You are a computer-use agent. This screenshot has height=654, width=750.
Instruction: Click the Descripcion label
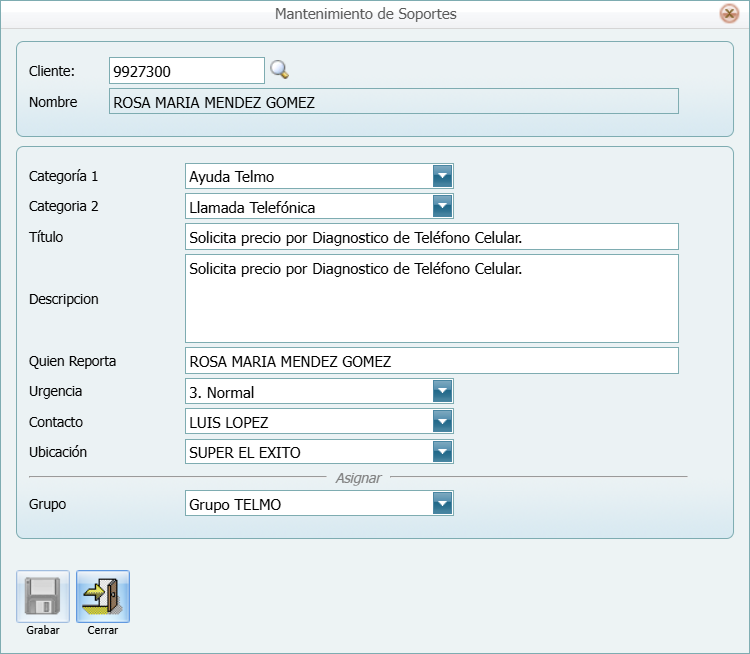click(64, 299)
